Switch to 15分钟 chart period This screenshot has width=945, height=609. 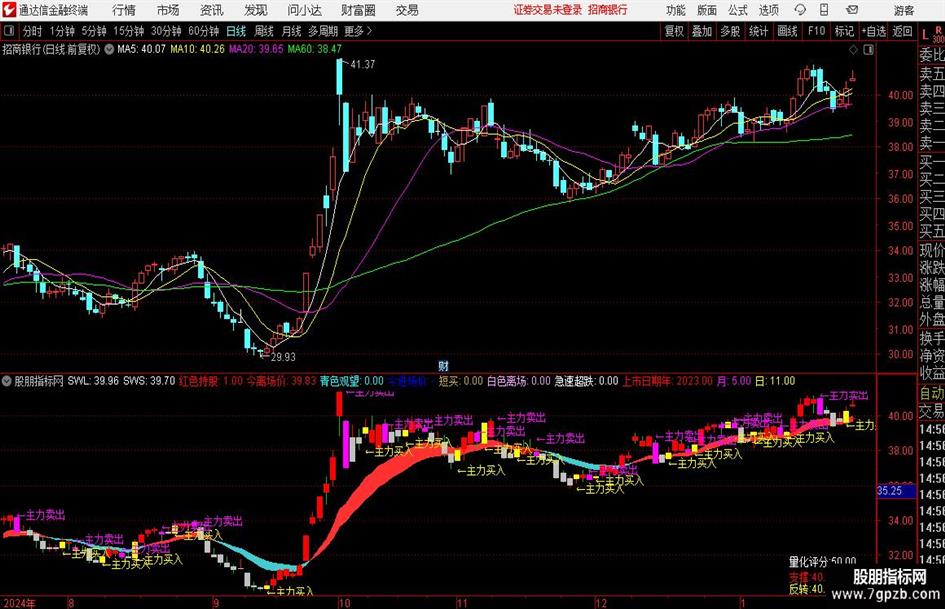[x=128, y=31]
